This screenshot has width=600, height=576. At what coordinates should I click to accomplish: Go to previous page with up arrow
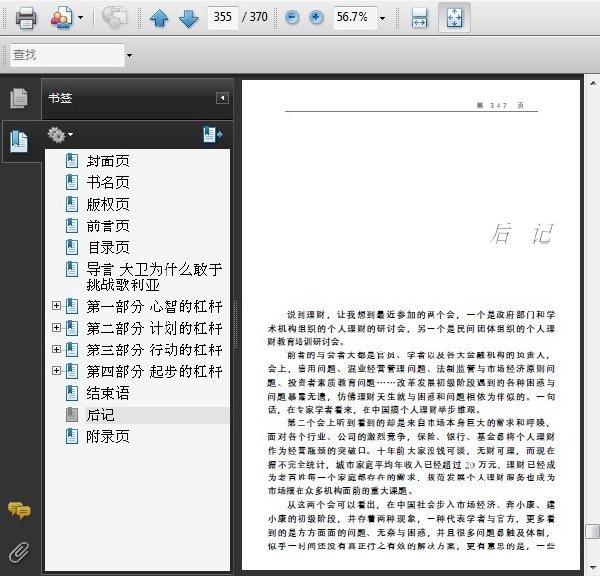159,18
